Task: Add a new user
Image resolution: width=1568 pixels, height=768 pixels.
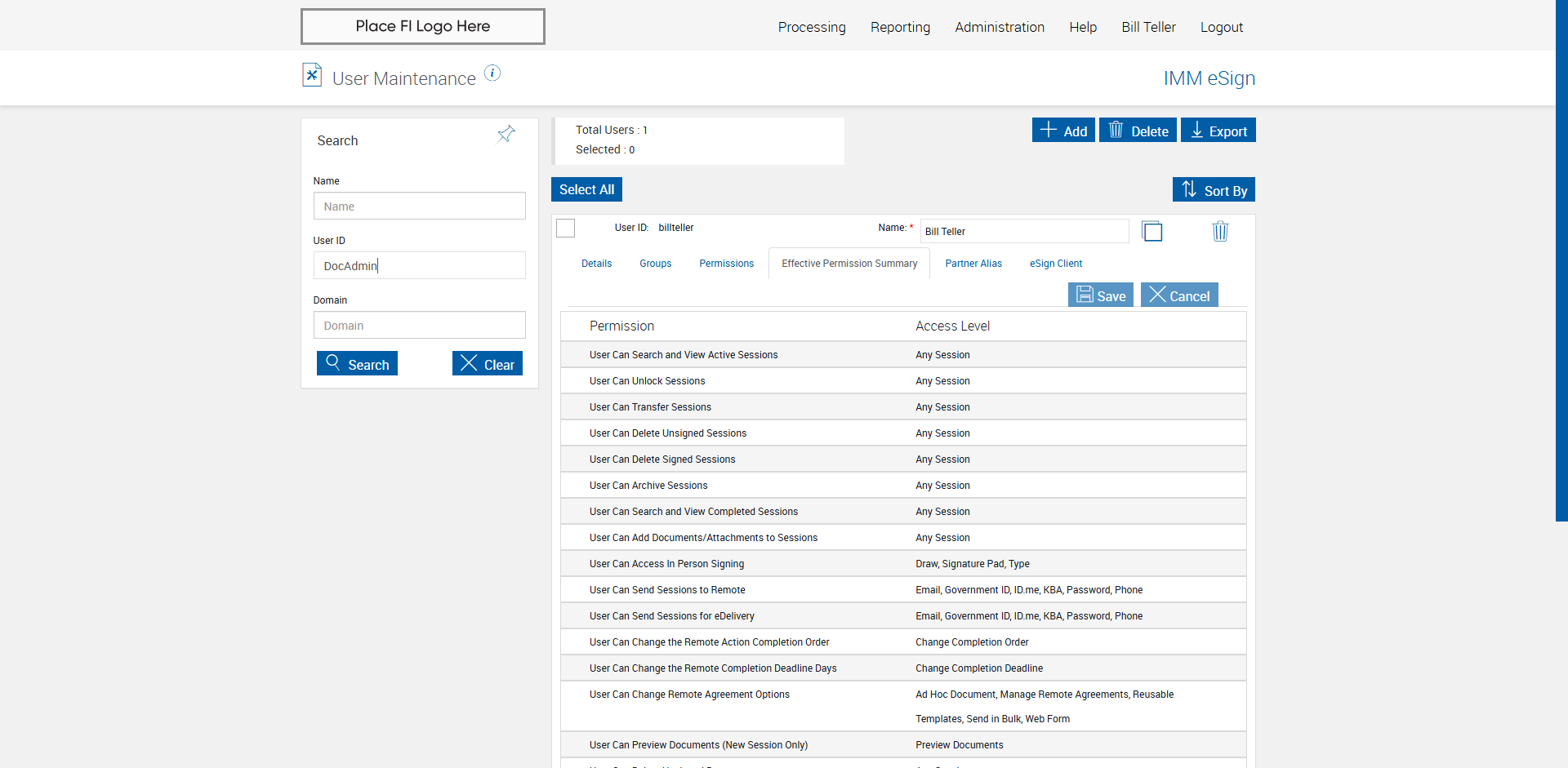Action: pos(1063,131)
